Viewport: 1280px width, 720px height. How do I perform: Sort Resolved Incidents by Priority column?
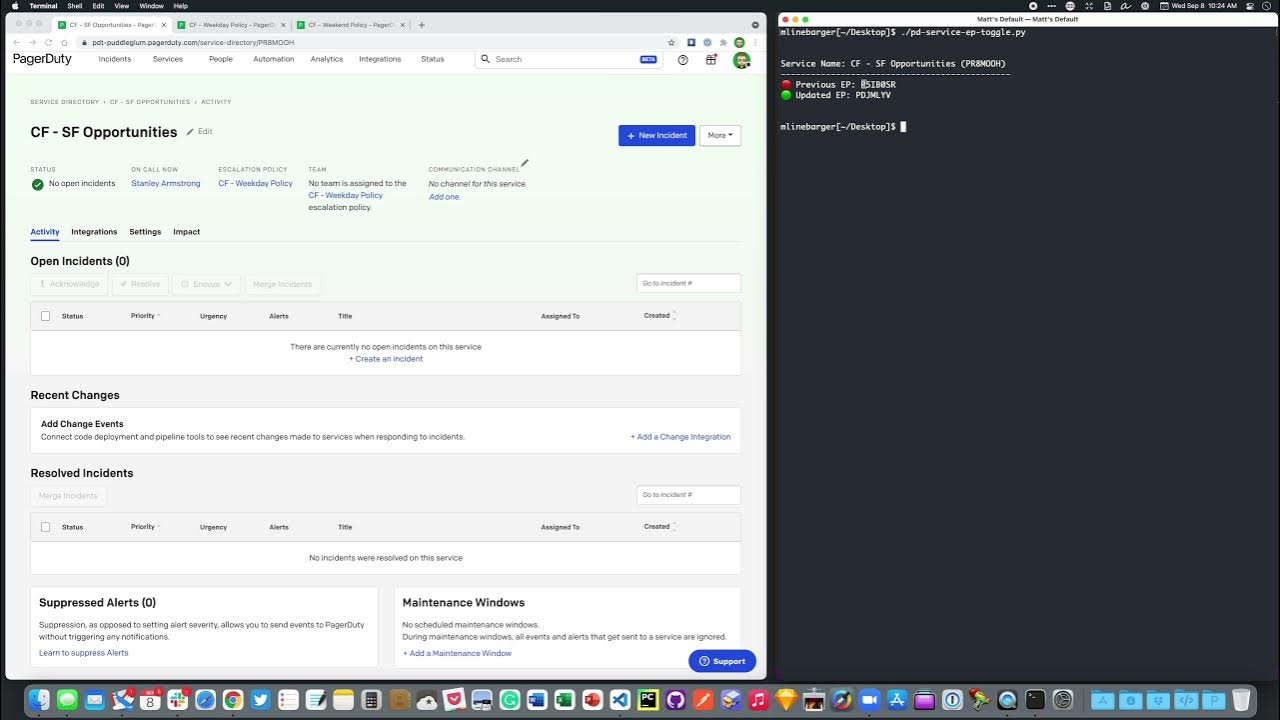pyautogui.click(x=145, y=527)
